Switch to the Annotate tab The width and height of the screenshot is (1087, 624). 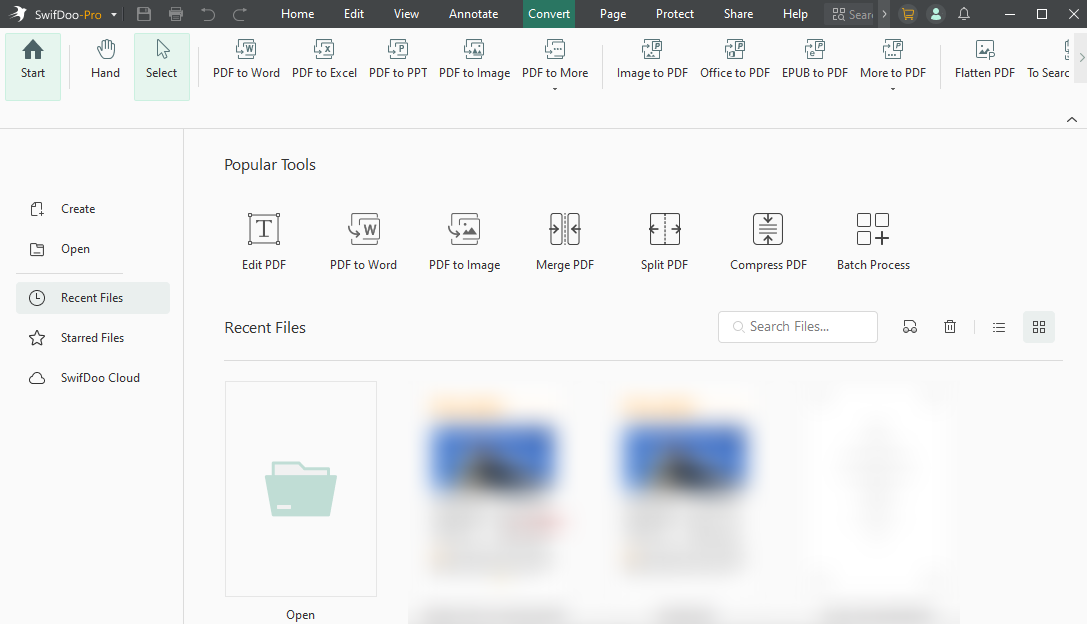coord(473,14)
